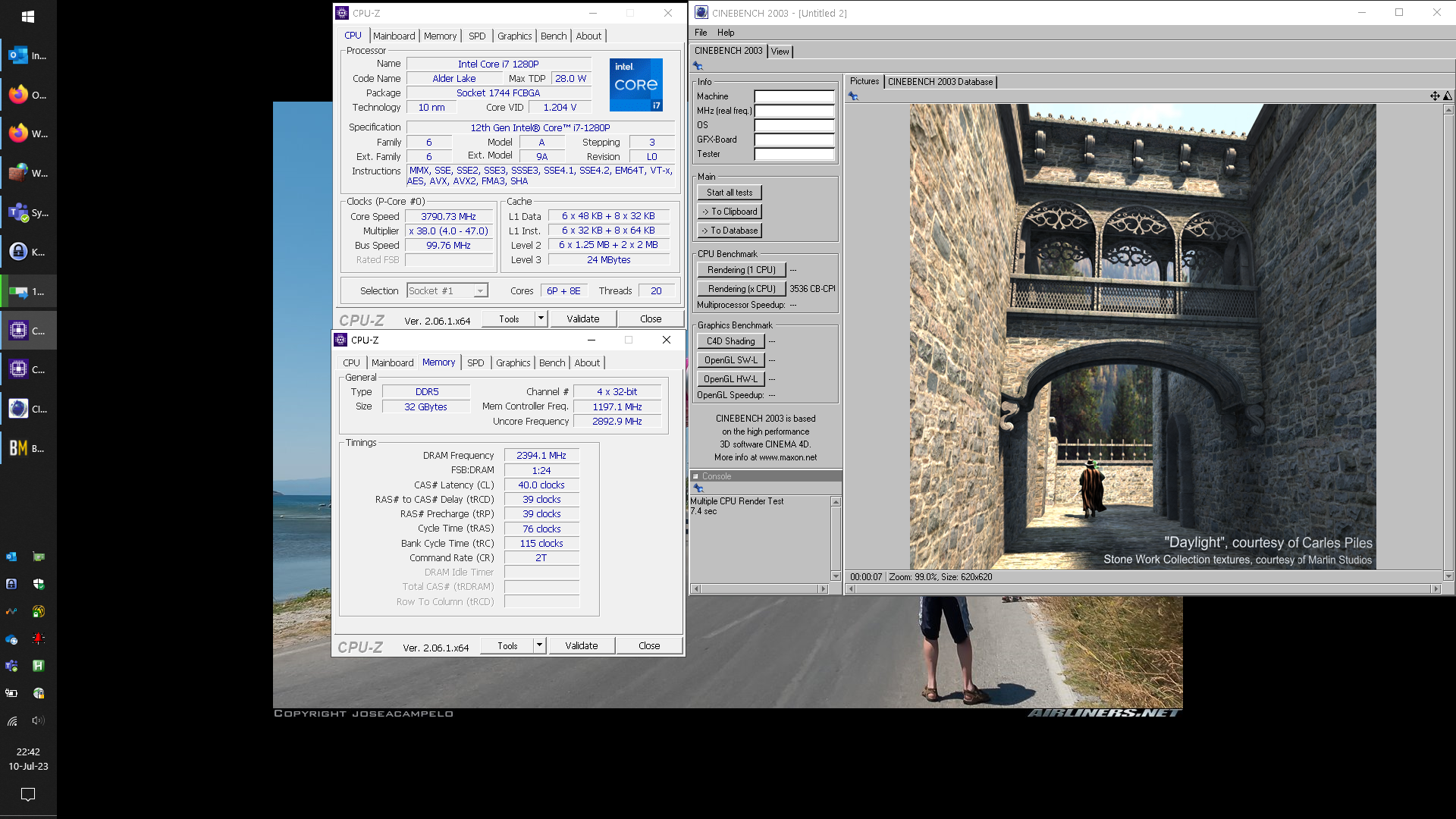Click the GFX-Board input field

794,140
